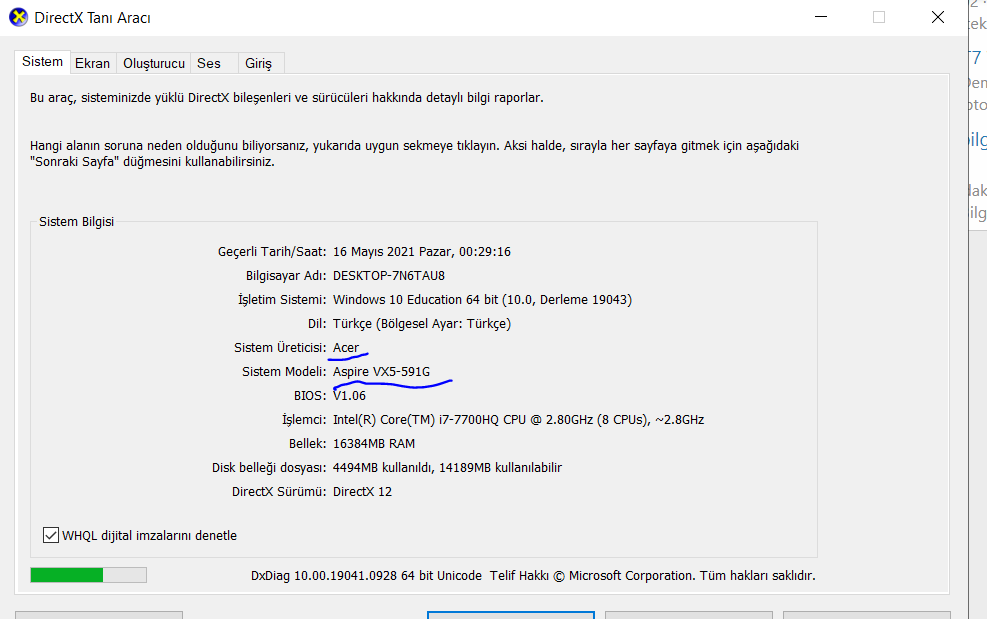Image resolution: width=987 pixels, height=619 pixels.
Task: Switch to the Sistem tab
Action: pyautogui.click(x=42, y=62)
